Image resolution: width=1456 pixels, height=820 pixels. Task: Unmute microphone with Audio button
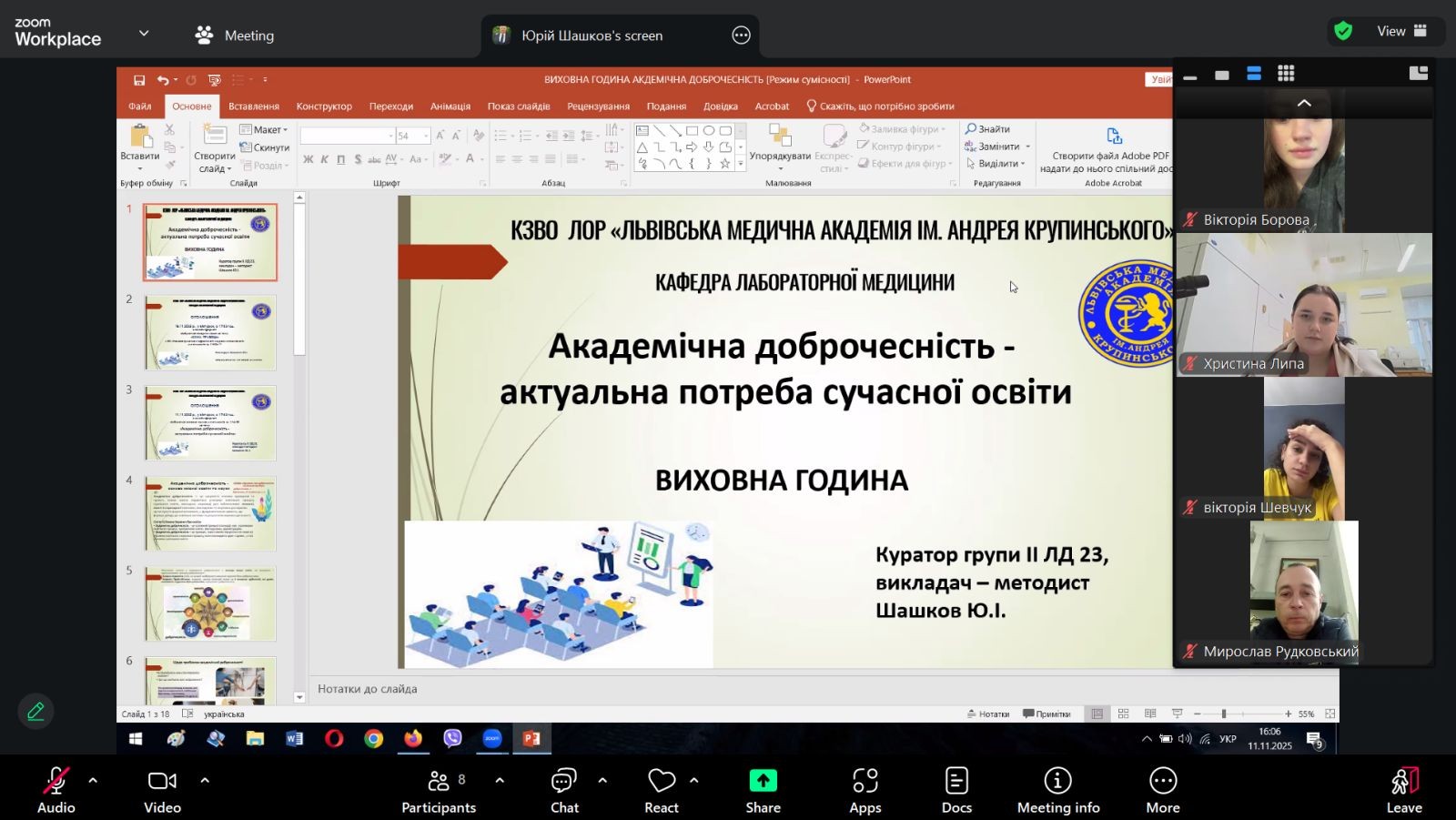(x=56, y=790)
